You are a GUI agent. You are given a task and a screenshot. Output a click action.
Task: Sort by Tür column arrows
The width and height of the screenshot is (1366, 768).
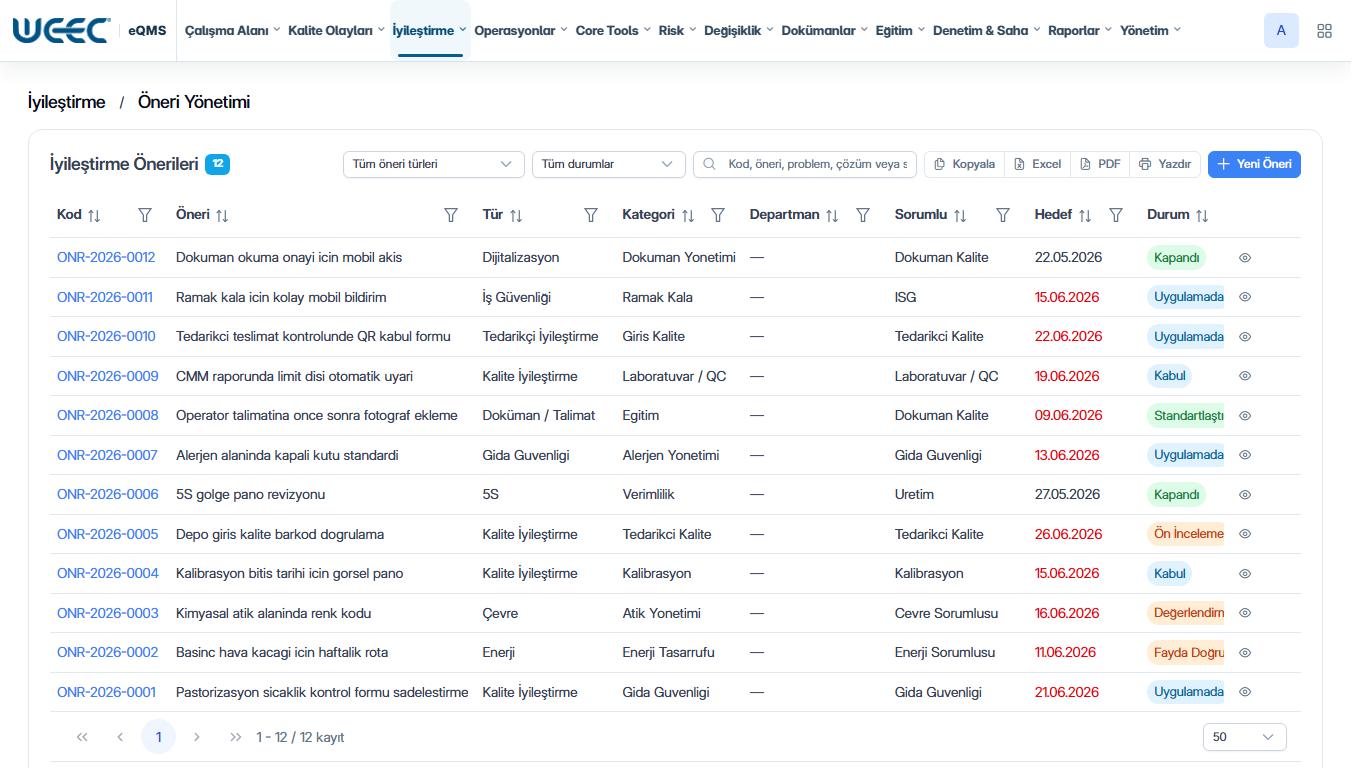click(x=516, y=215)
